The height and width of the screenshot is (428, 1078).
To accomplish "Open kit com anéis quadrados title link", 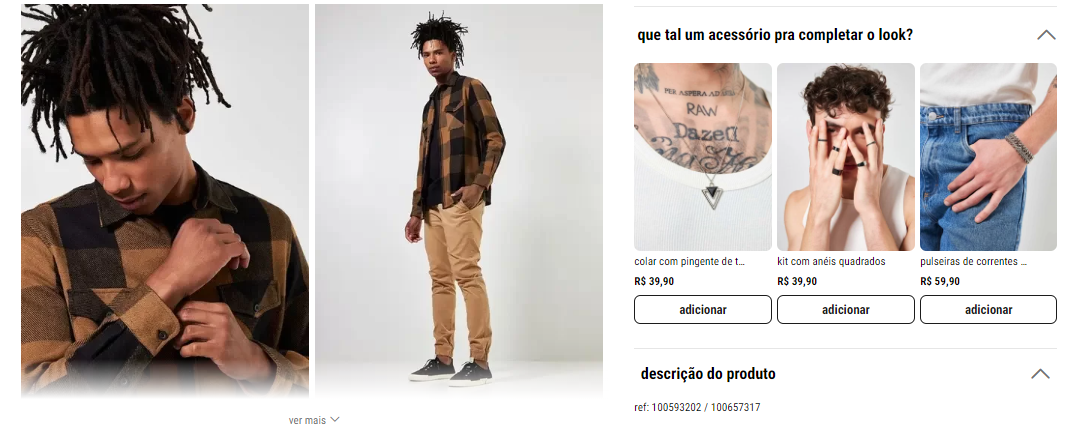I will click(831, 262).
